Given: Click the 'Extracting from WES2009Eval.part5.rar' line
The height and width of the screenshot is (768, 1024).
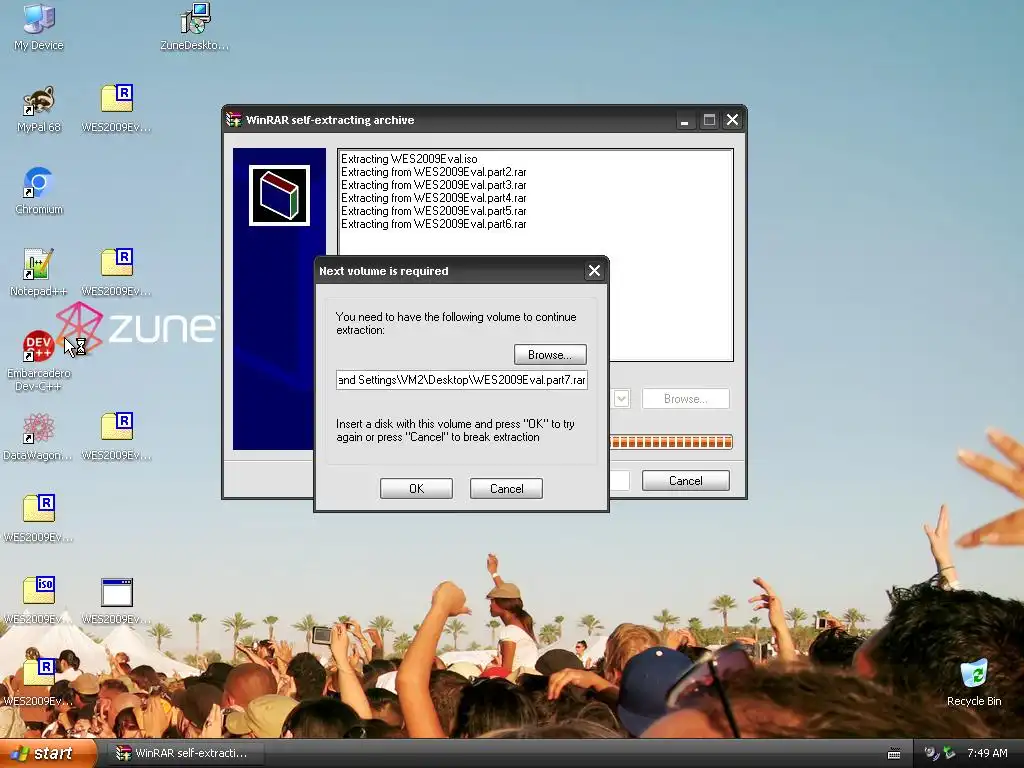Looking at the screenshot, I should point(434,211).
